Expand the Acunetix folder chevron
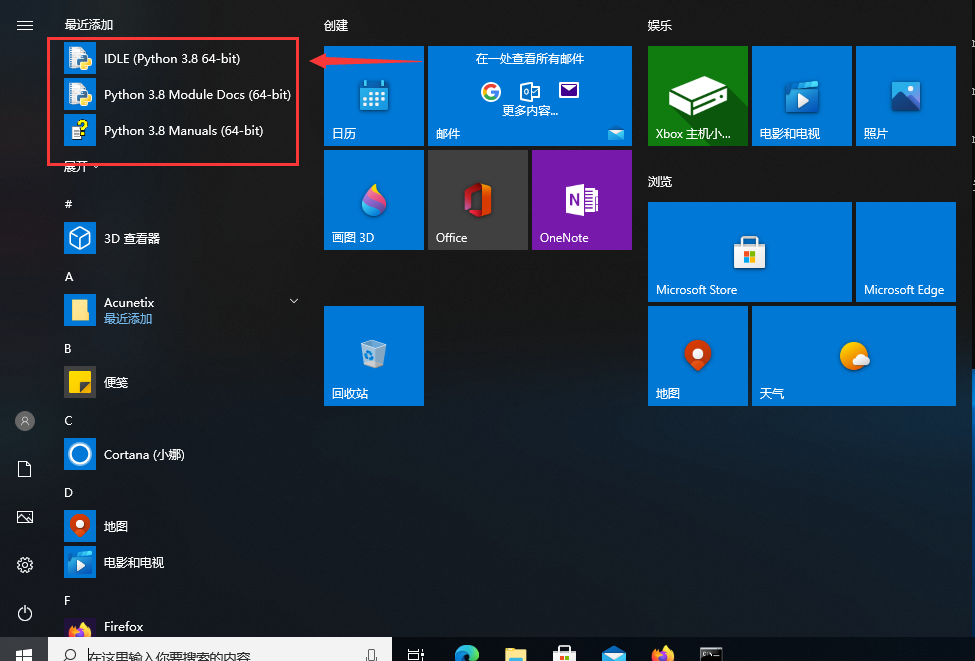 [x=294, y=301]
